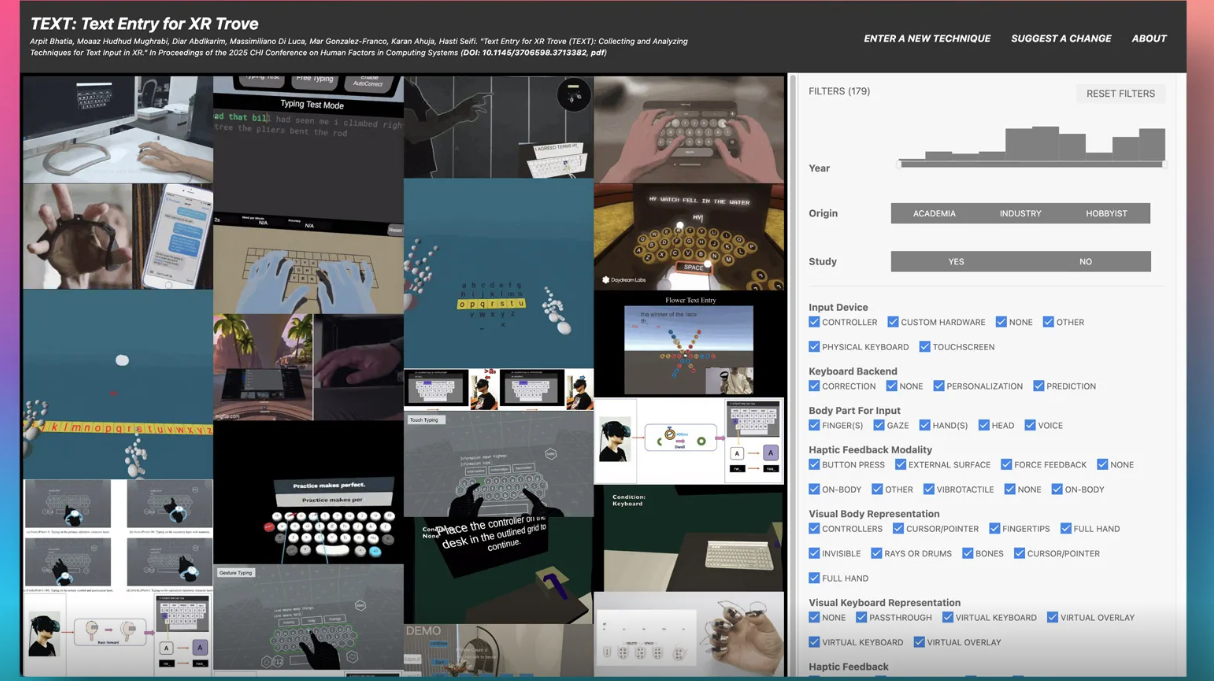1214x681 pixels.
Task: Toggle the CUSTOM HARDWARE checkbox
Action: 892,322
